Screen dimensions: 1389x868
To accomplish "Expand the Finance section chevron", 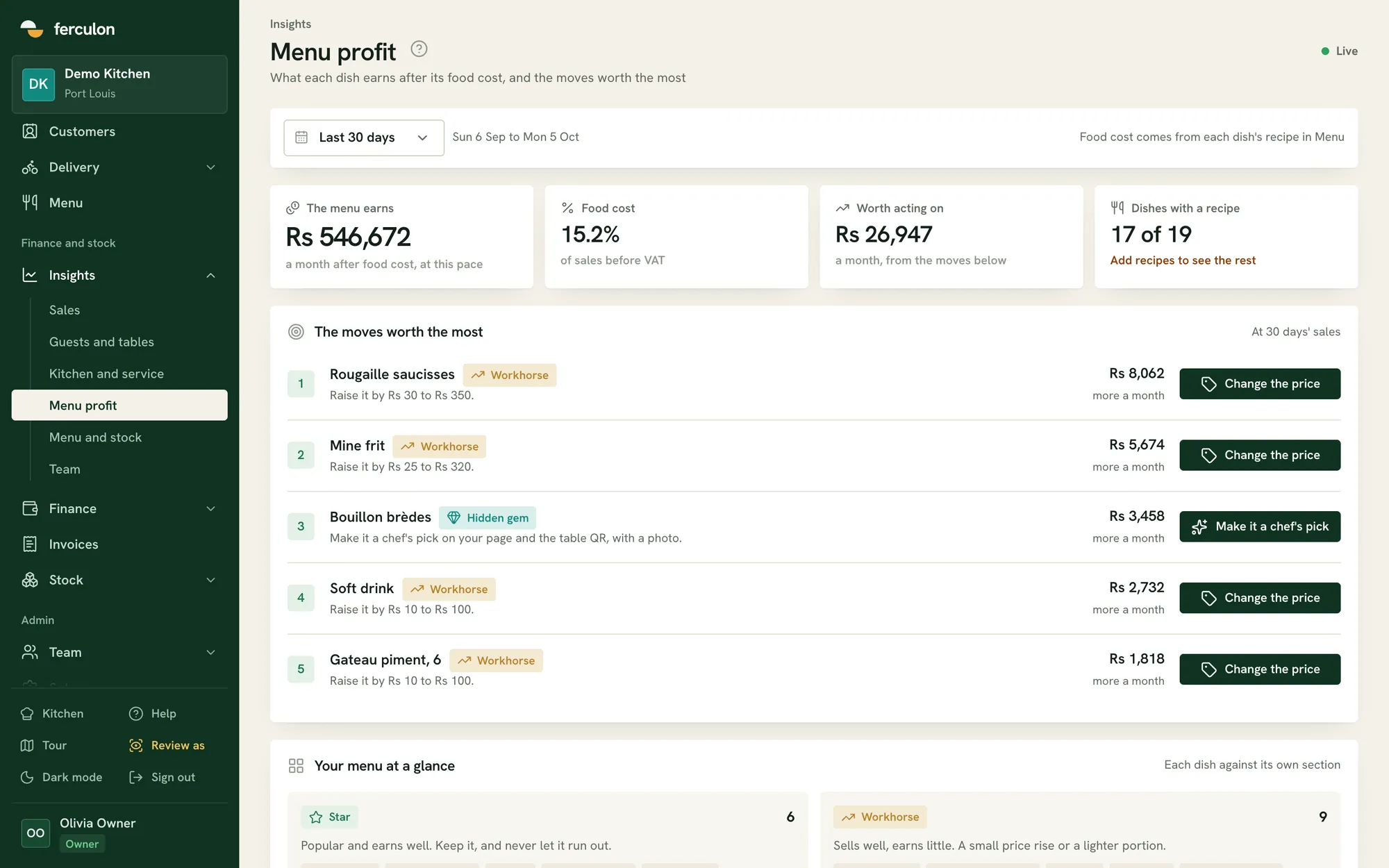I will point(210,509).
